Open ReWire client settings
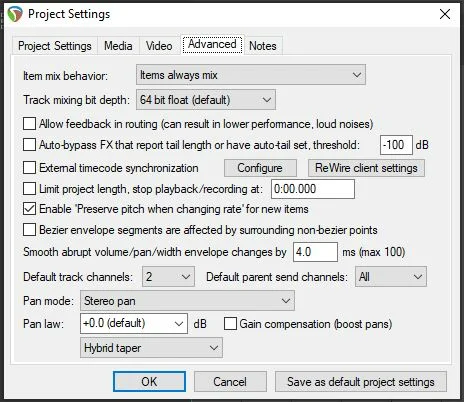Image resolution: width=464 pixels, height=402 pixels. click(366, 168)
